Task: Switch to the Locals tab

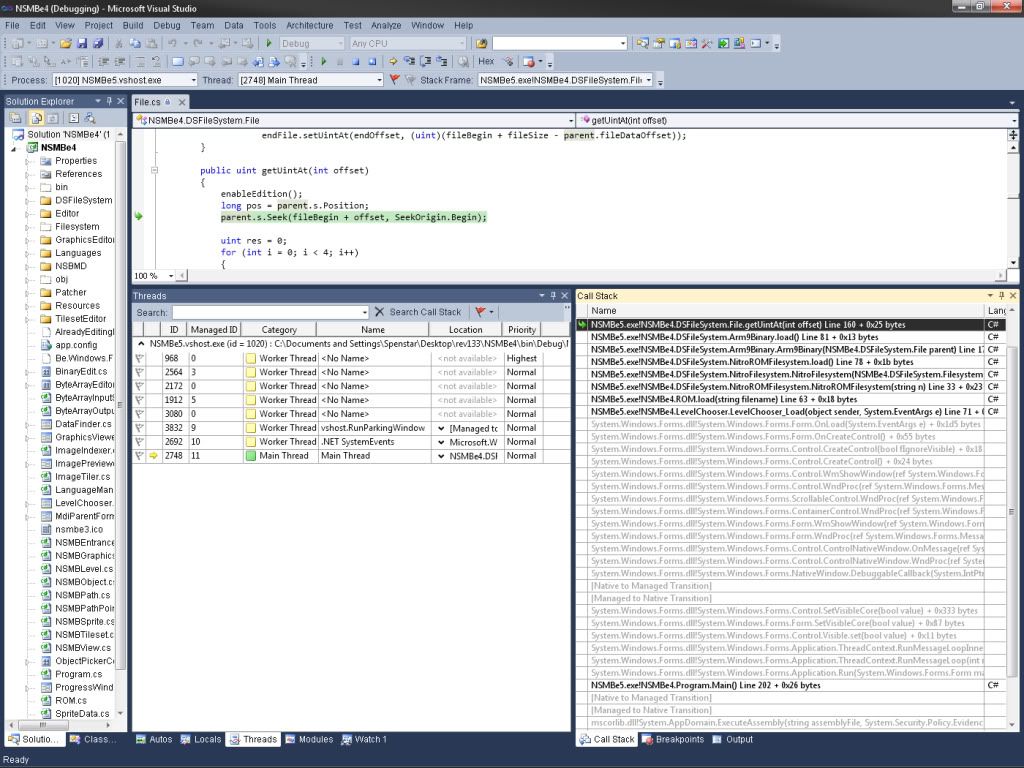Action: [x=201, y=740]
